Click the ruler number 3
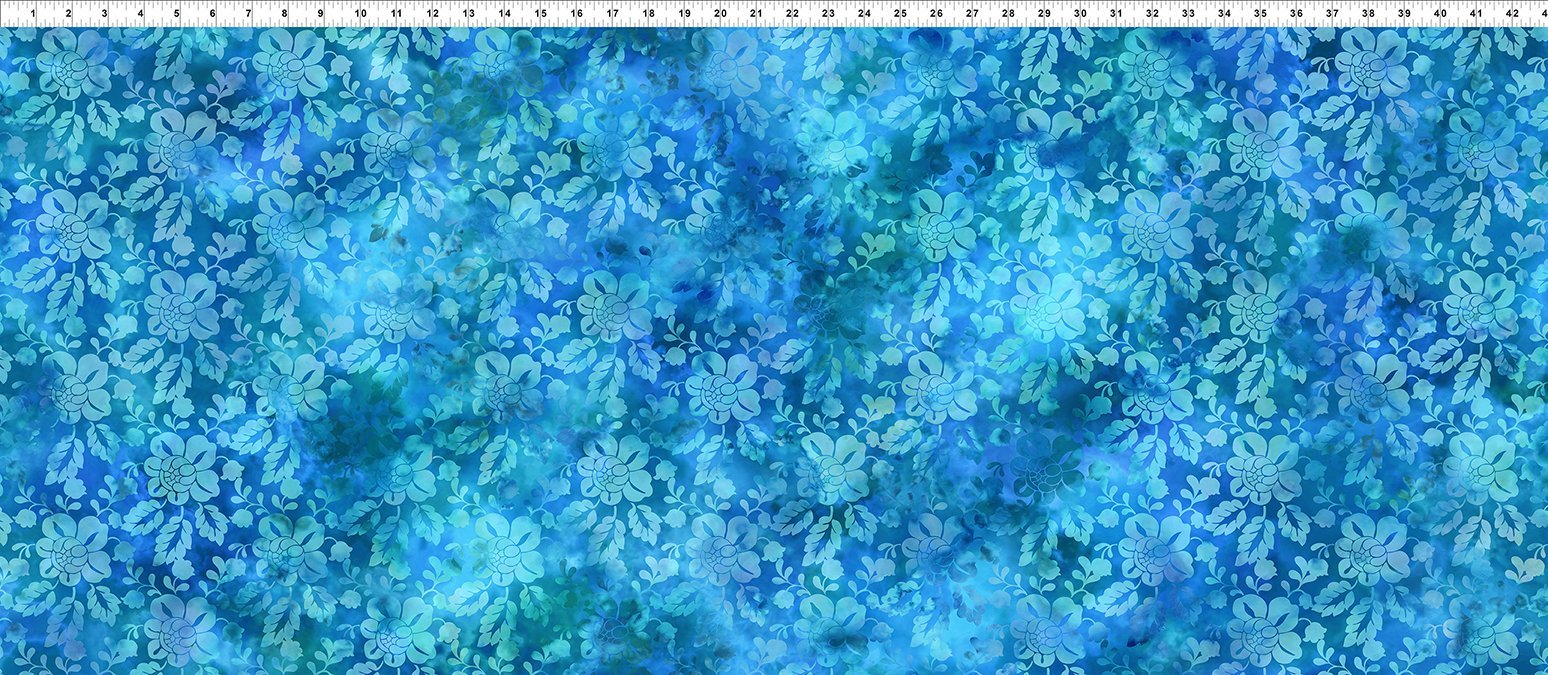Image resolution: width=1548 pixels, height=675 pixels. 104,14
